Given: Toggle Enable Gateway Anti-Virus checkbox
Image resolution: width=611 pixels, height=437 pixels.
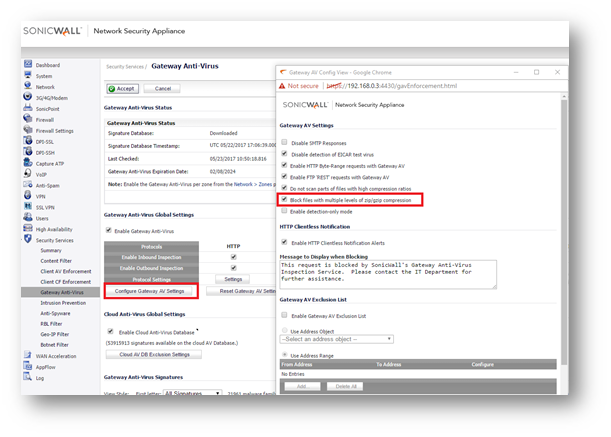Looking at the screenshot, I should click(109, 230).
